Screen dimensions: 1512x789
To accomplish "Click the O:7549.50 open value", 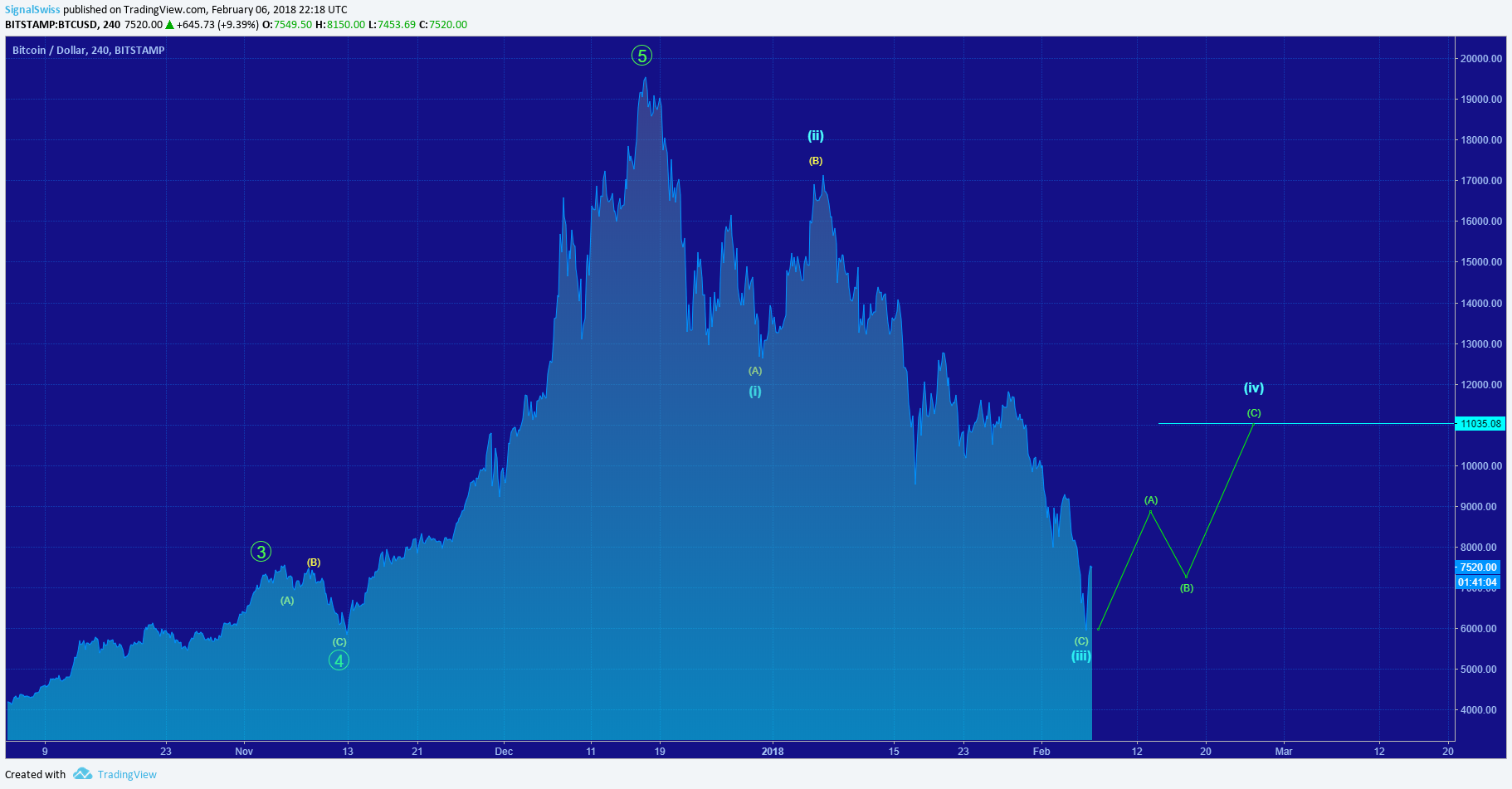I will coord(287,25).
